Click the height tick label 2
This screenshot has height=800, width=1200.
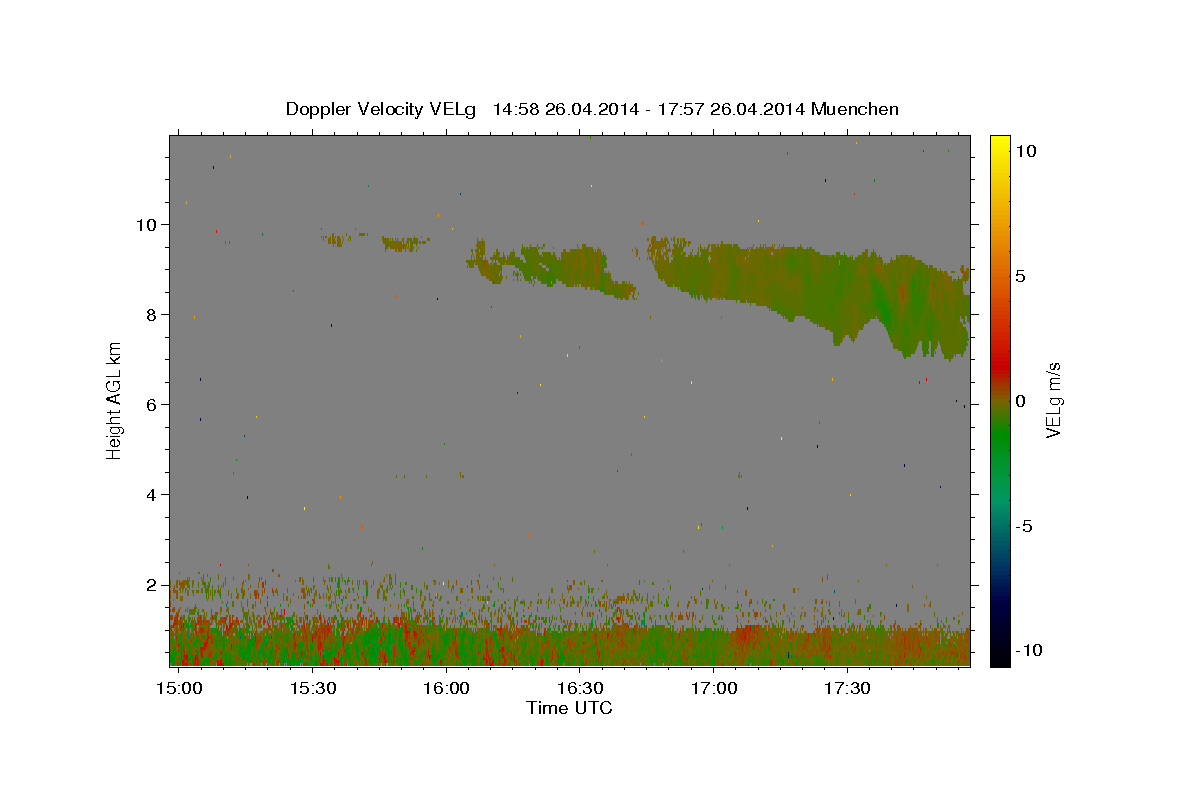click(153, 585)
